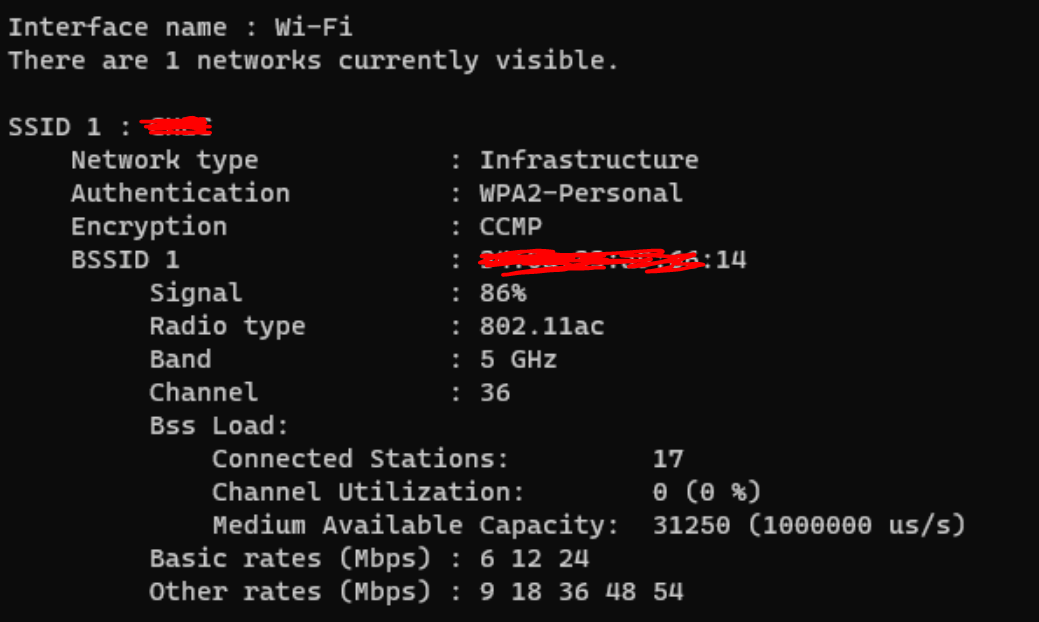Click the Encryption label
The image size is (1039, 622).
point(149,227)
